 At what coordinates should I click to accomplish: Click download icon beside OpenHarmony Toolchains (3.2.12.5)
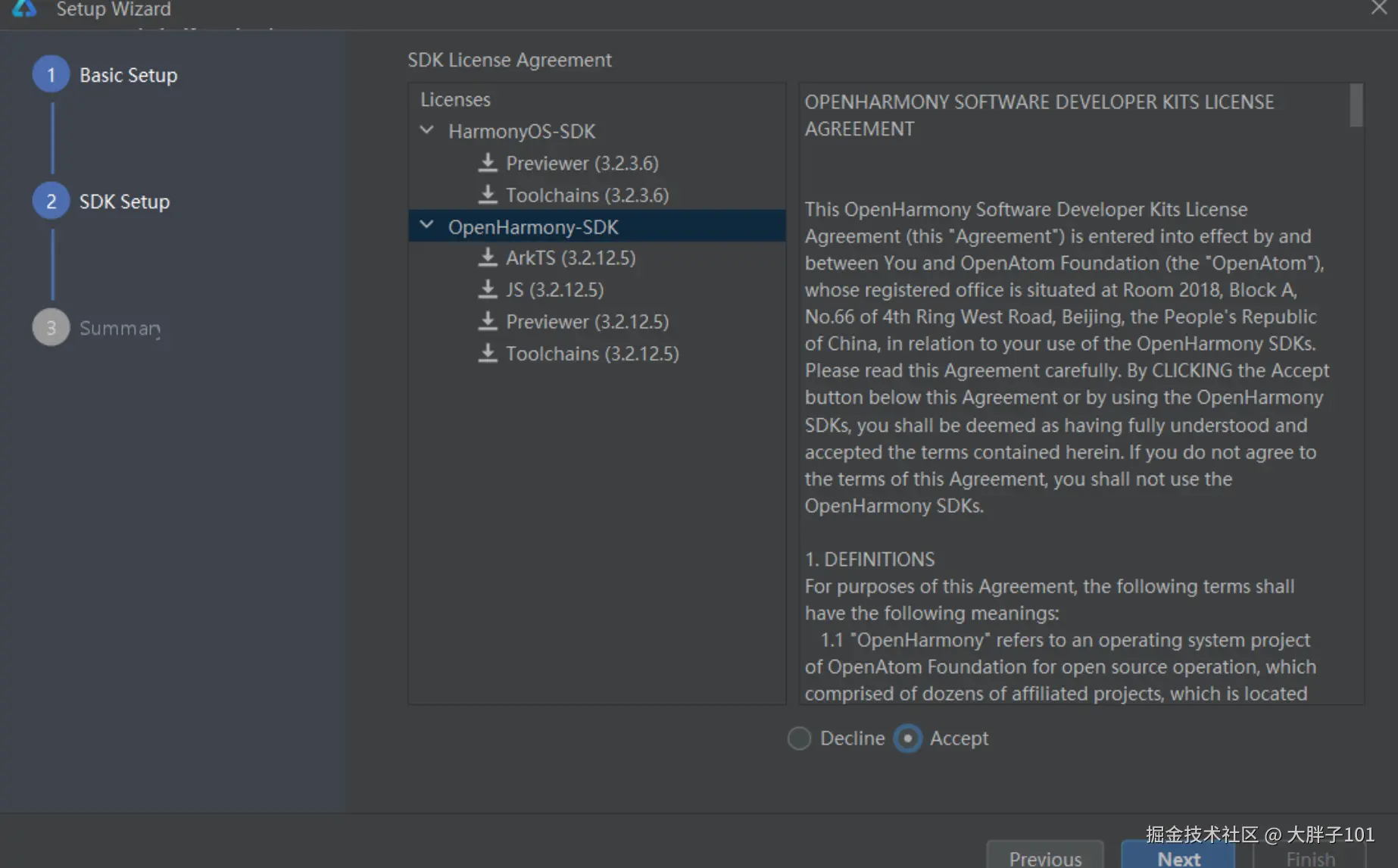tap(488, 353)
